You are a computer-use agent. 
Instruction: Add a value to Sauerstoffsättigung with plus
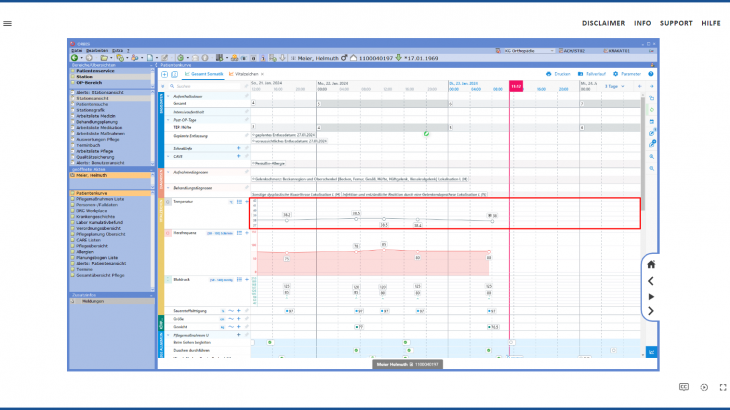(x=238, y=311)
